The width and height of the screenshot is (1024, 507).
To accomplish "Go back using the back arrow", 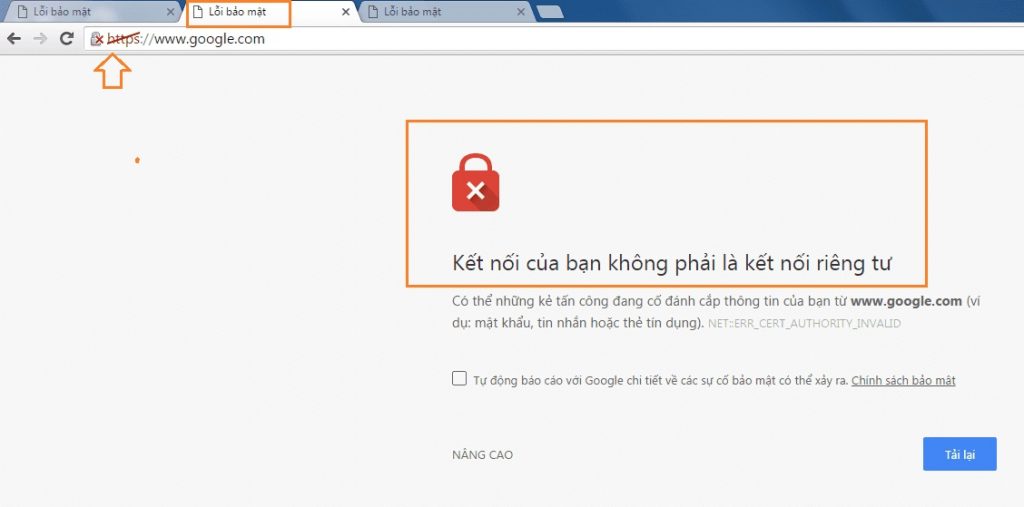I will [x=14, y=39].
